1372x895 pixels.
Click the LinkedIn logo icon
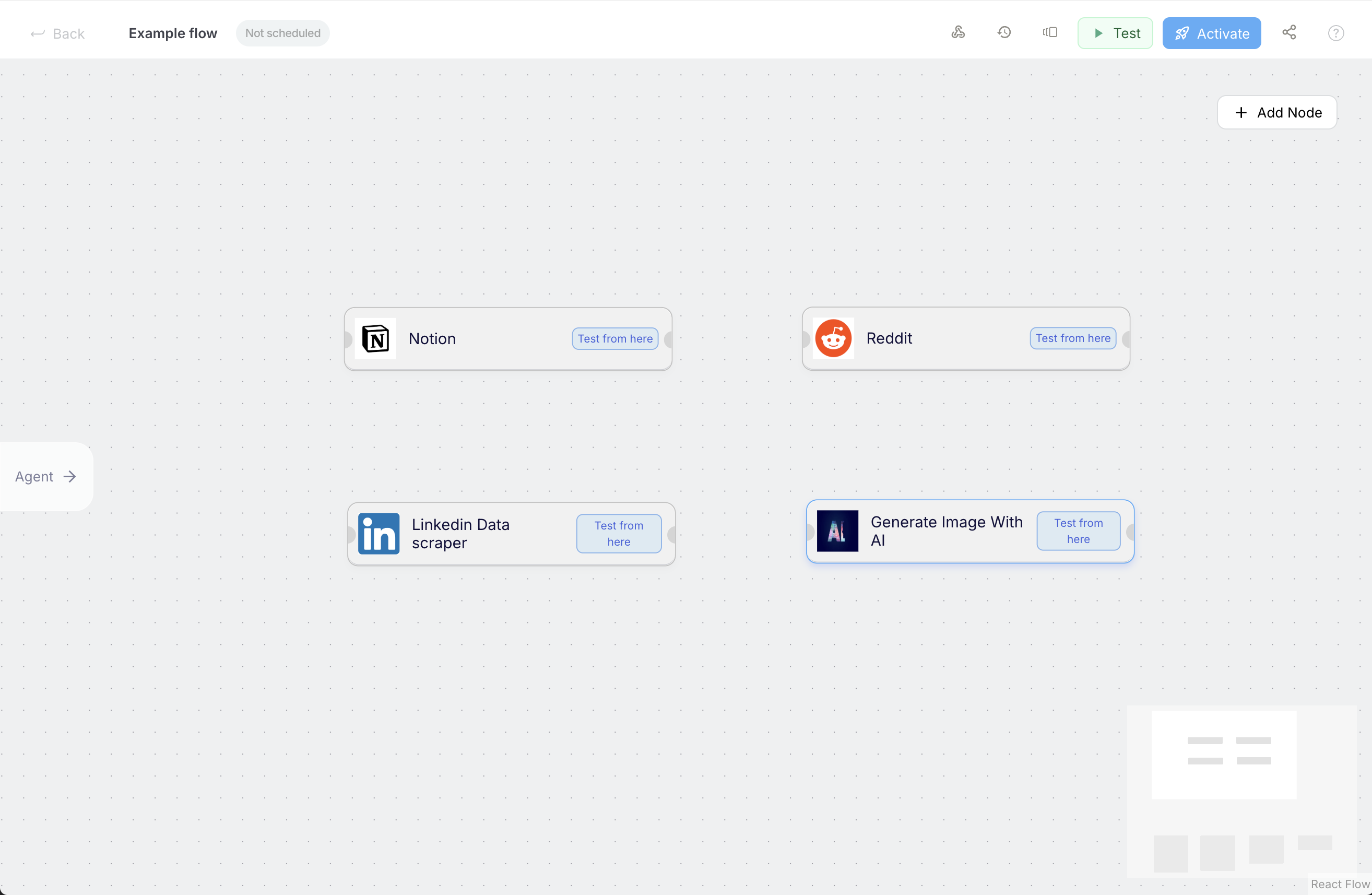tap(379, 534)
